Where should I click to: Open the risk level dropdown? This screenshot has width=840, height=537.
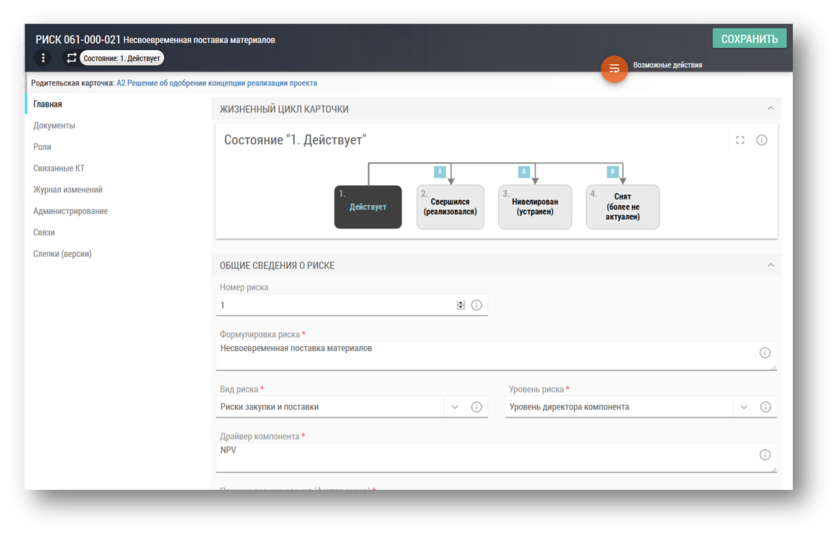click(743, 407)
